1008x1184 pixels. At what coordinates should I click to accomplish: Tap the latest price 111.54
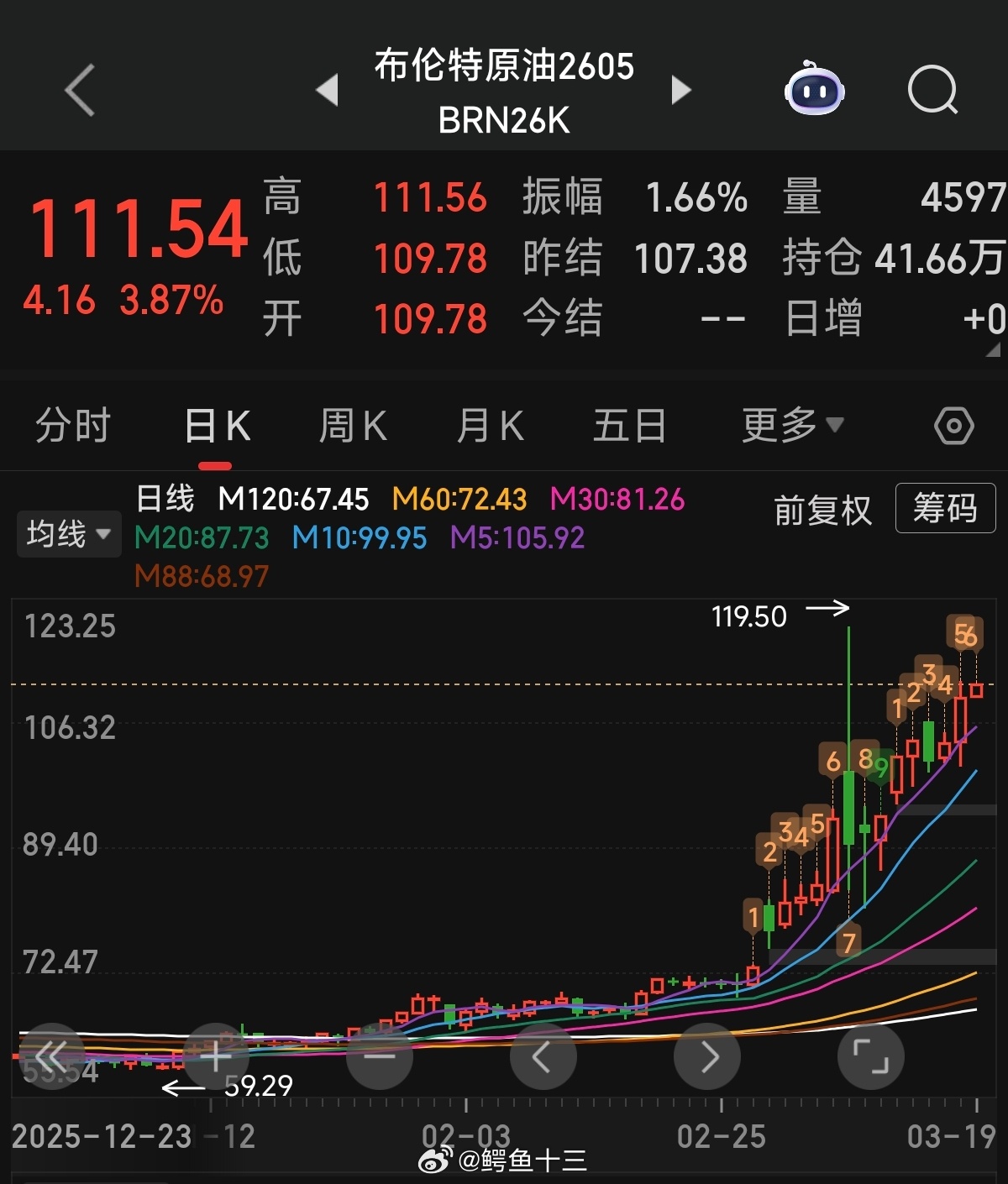pyautogui.click(x=139, y=228)
